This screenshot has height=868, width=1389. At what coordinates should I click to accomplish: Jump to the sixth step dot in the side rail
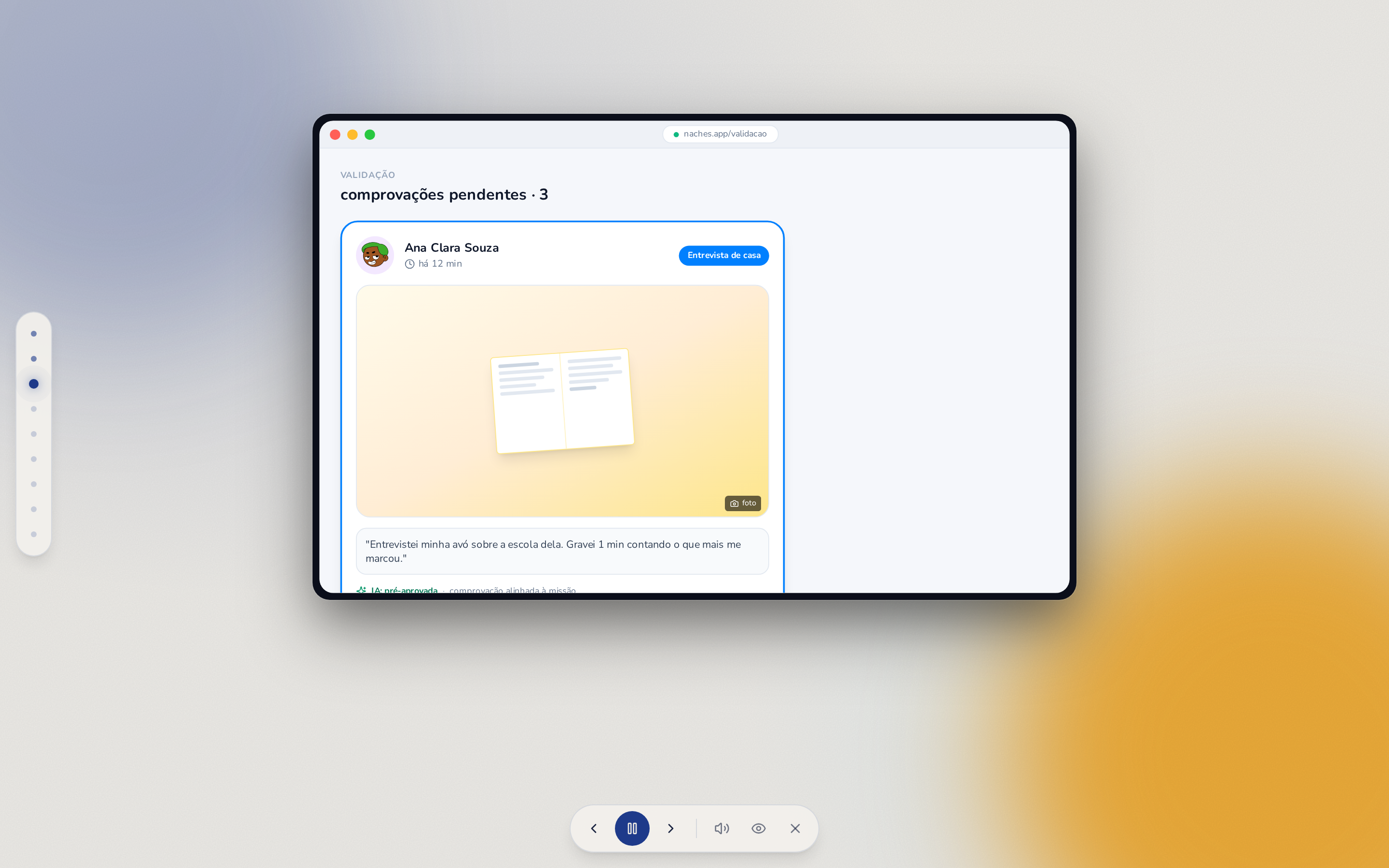[x=34, y=459]
